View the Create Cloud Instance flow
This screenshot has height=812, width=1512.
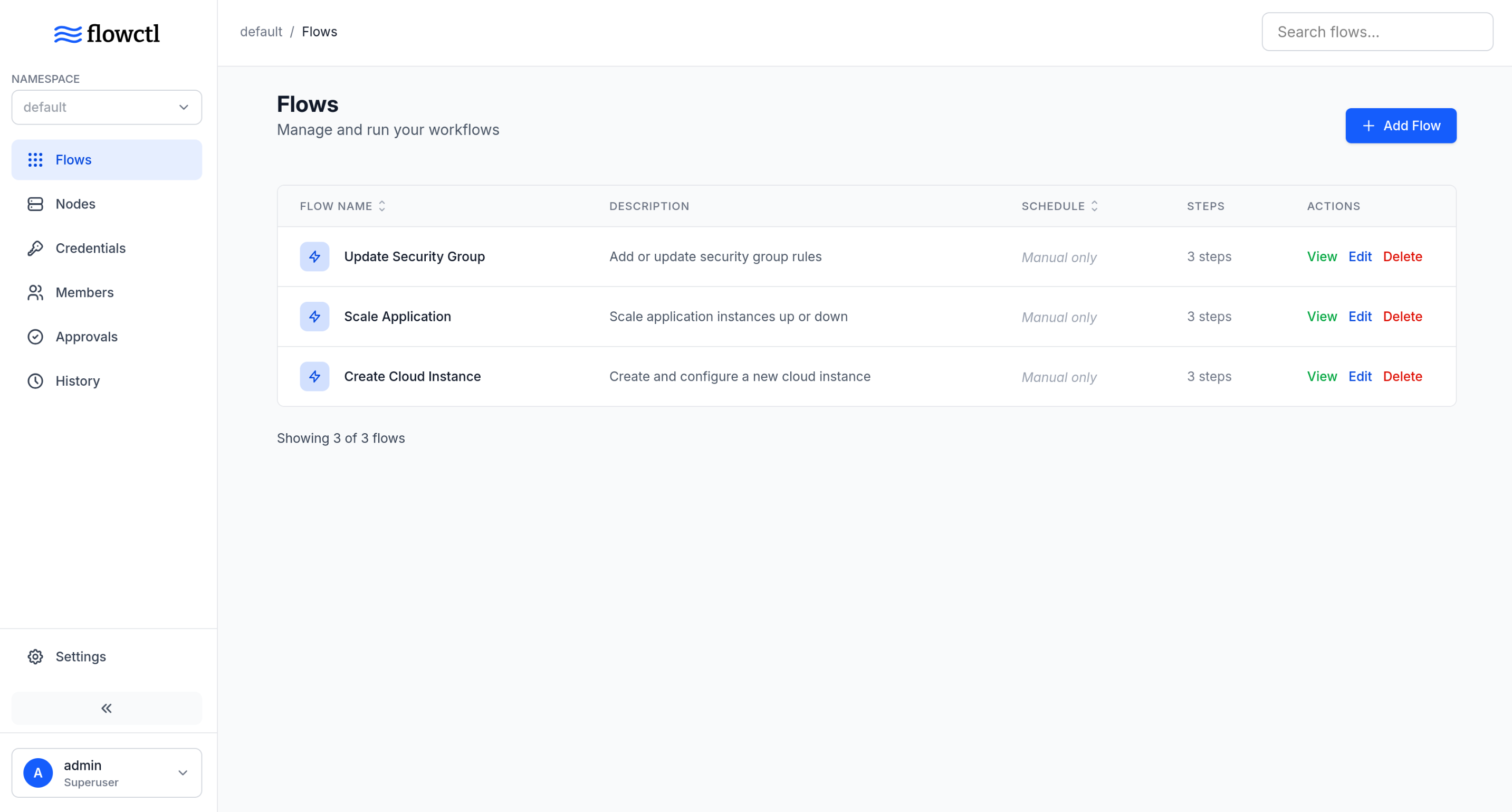coord(1321,376)
